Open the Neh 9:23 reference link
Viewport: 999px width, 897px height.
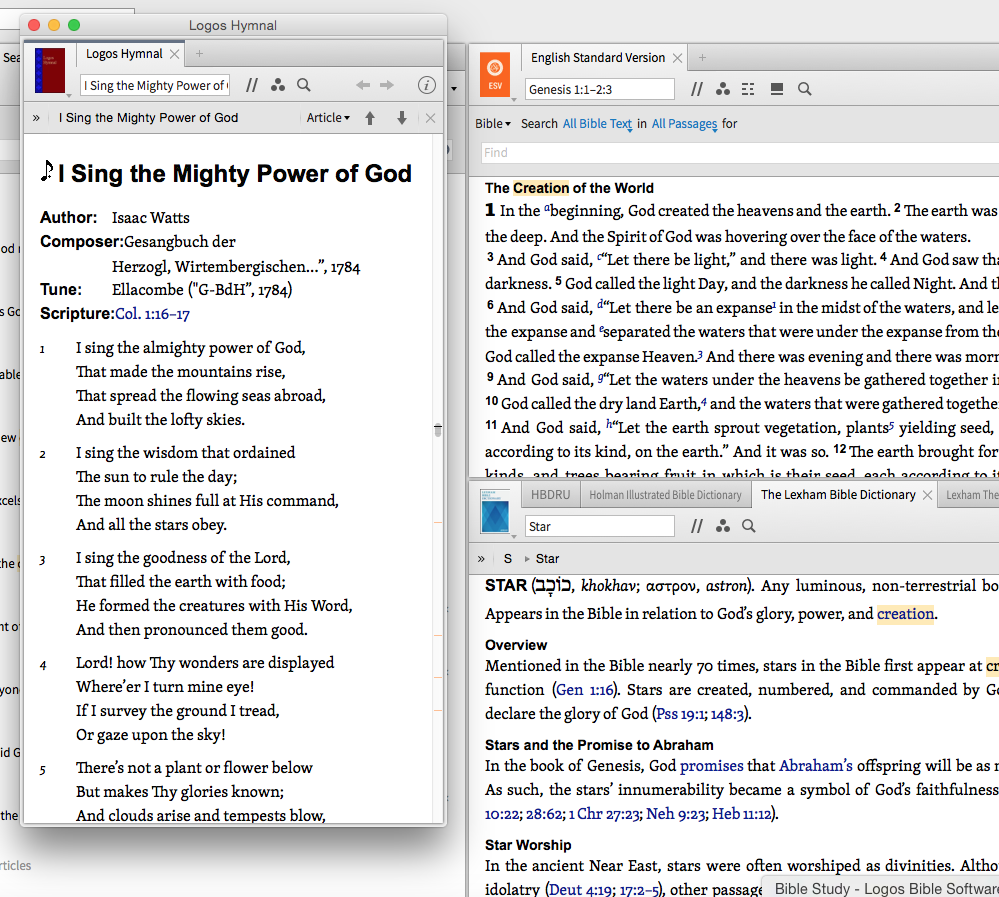676,814
